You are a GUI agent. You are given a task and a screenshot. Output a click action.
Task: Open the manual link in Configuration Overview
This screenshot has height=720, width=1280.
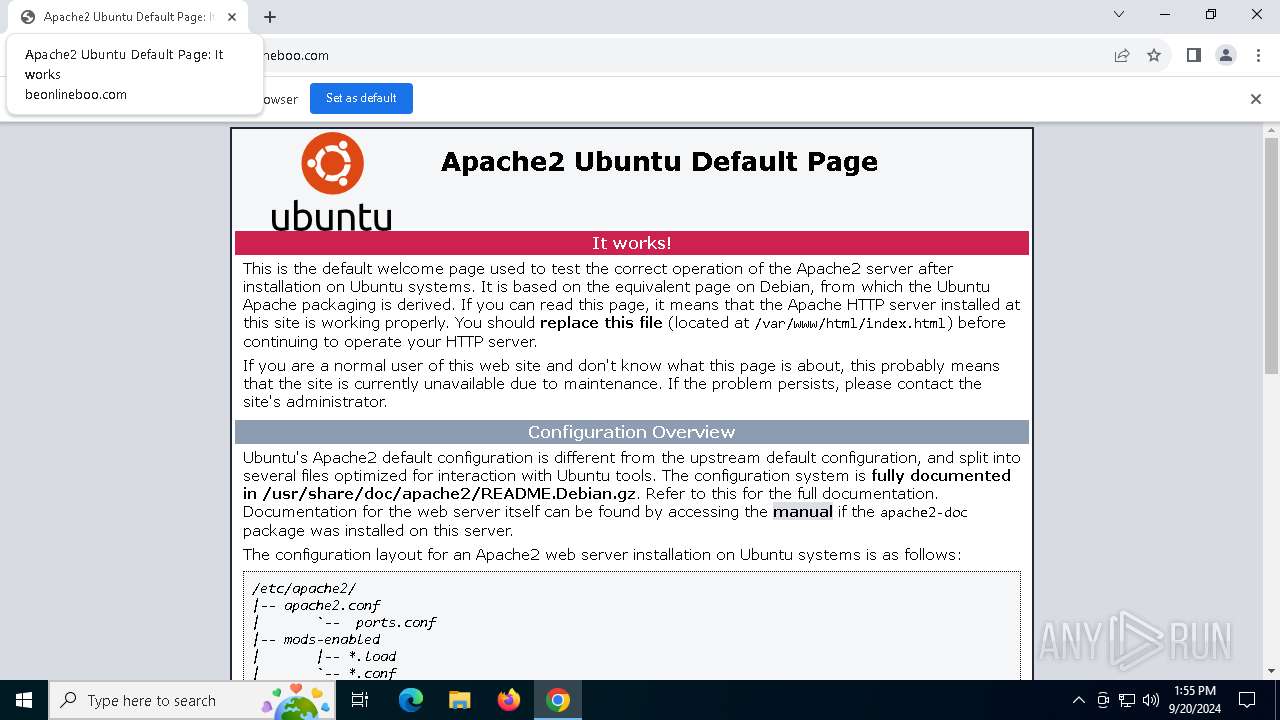[x=803, y=512]
